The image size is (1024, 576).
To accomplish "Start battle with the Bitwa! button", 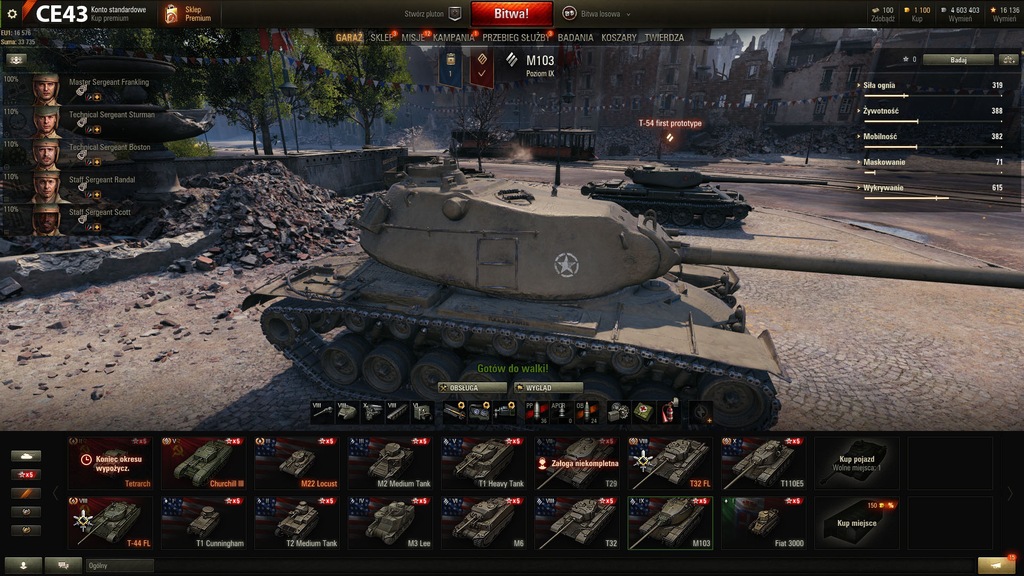I will (511, 14).
